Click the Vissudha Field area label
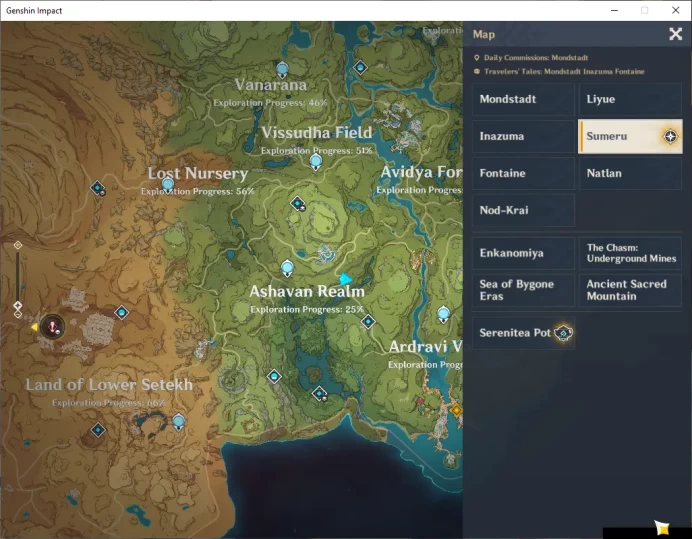Image resolution: width=692 pixels, height=539 pixels. pos(317,132)
